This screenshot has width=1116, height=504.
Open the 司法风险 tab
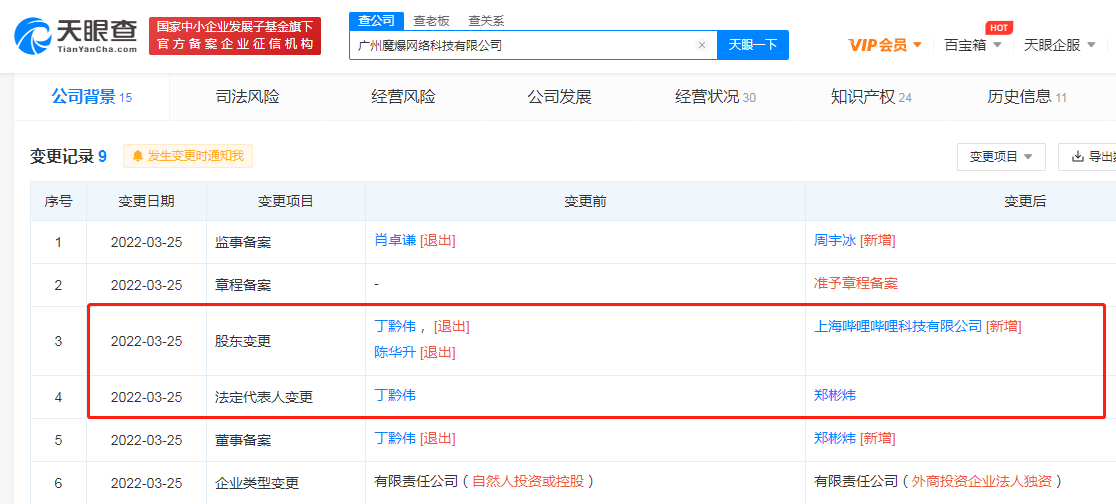click(x=247, y=97)
